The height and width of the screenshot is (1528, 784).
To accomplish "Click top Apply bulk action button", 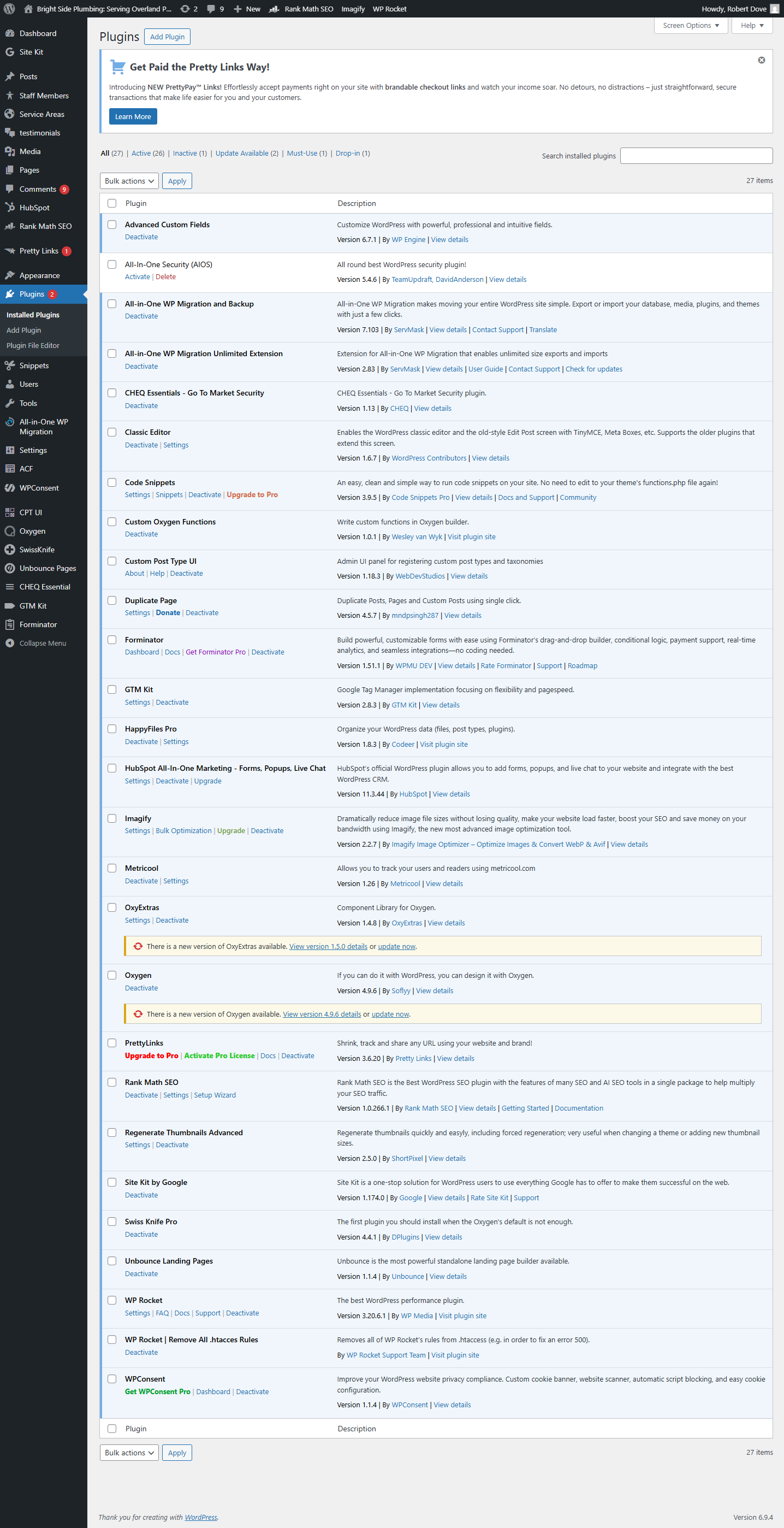I will (x=177, y=181).
